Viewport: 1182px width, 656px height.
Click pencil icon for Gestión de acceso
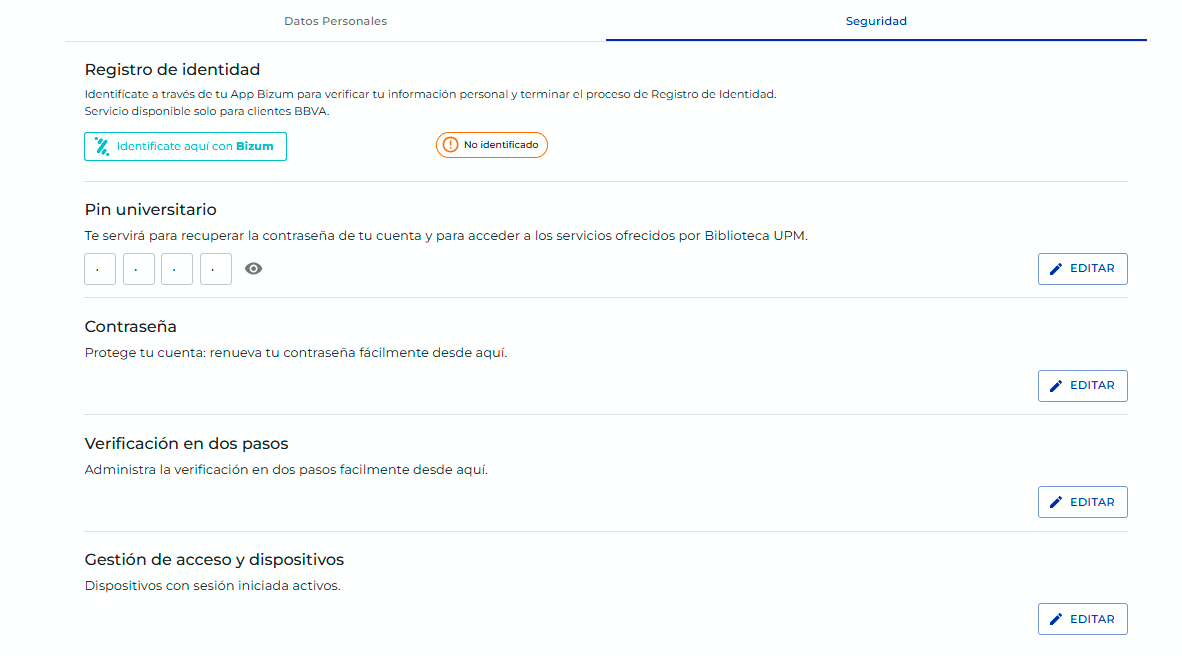1056,619
